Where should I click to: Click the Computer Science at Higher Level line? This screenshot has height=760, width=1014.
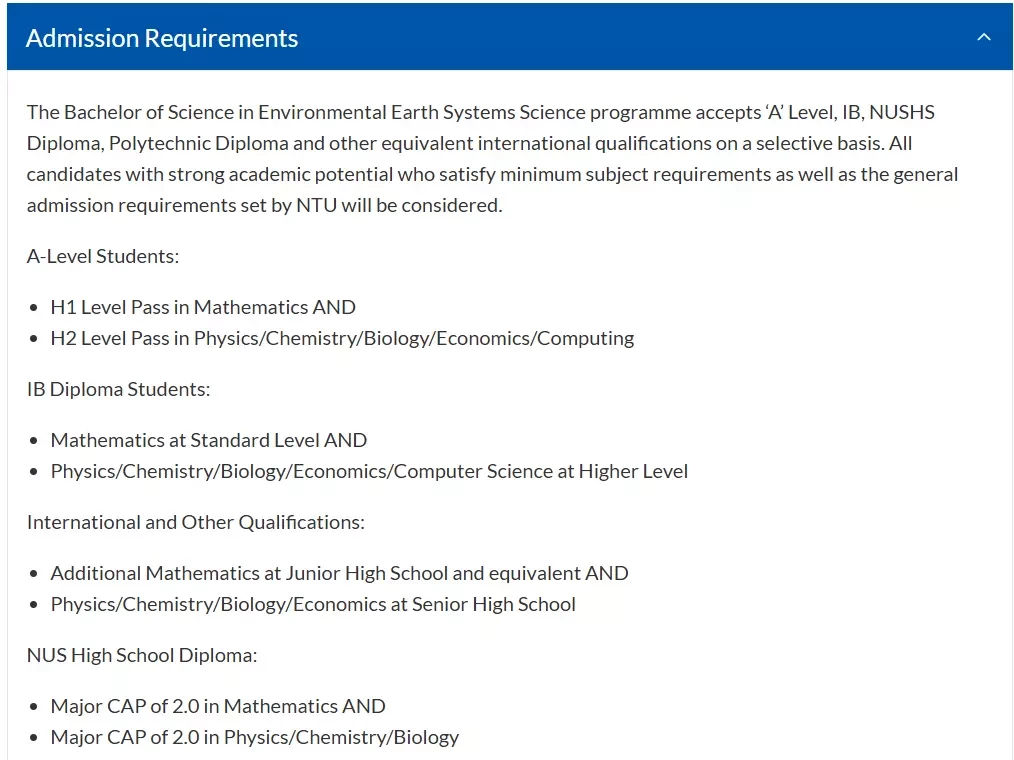[x=369, y=472]
